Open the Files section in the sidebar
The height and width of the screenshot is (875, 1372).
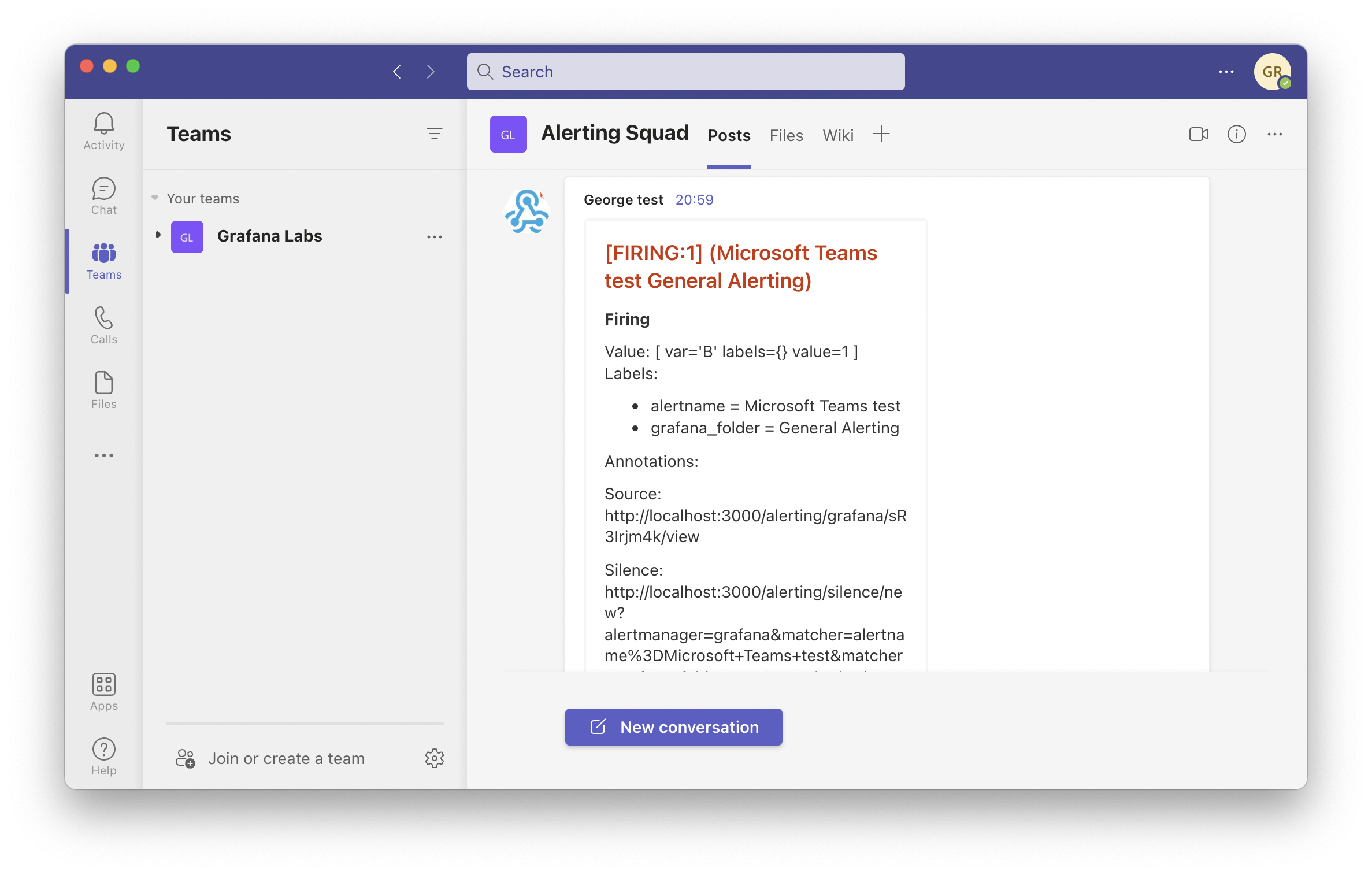click(103, 390)
